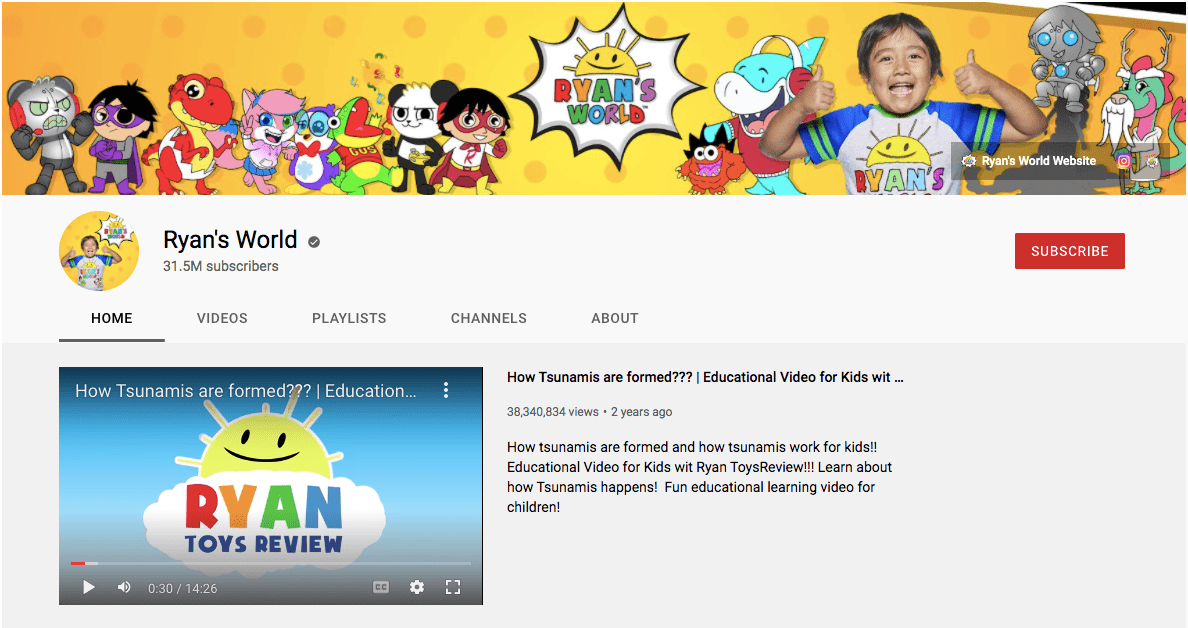Open the Instagram link in the banner

tap(1124, 161)
